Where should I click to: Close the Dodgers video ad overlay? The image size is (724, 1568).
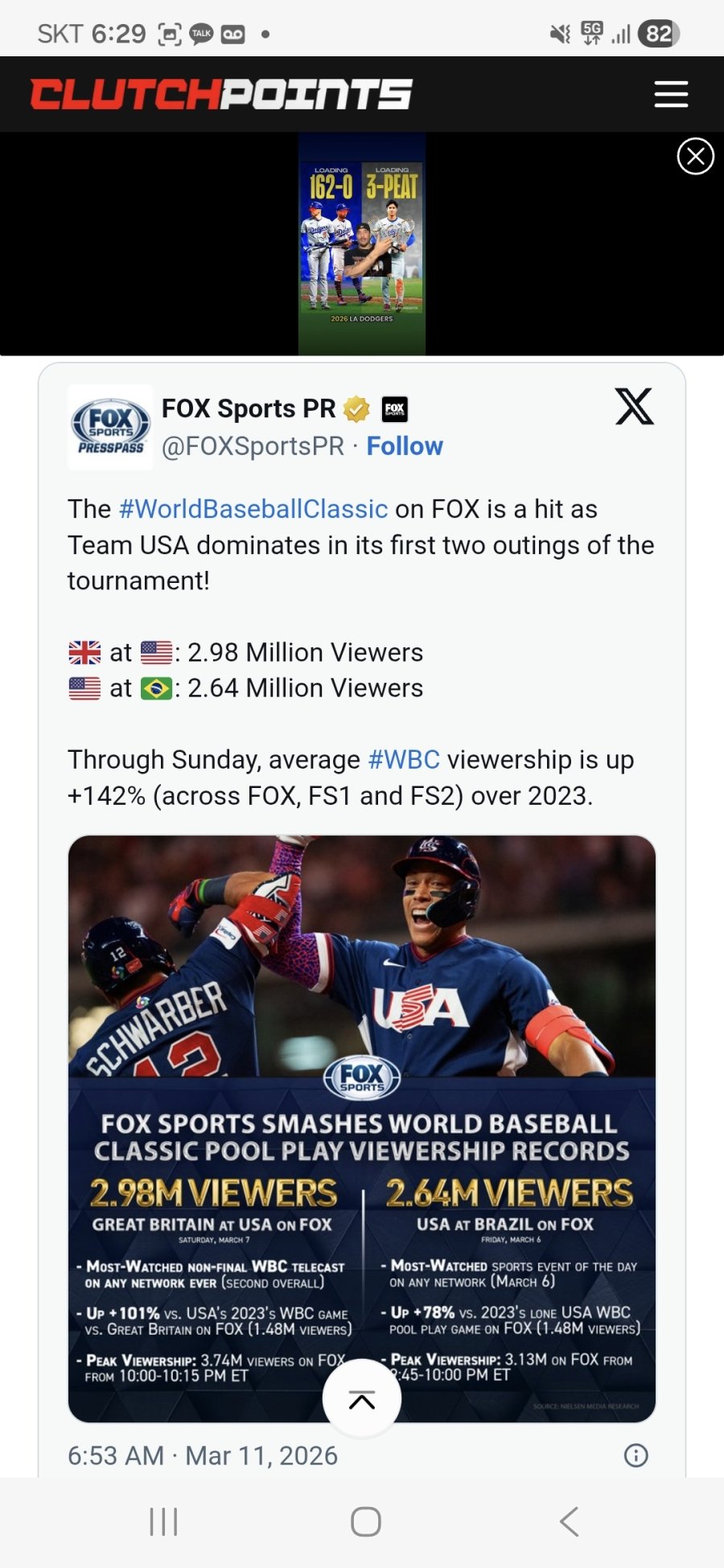click(695, 156)
